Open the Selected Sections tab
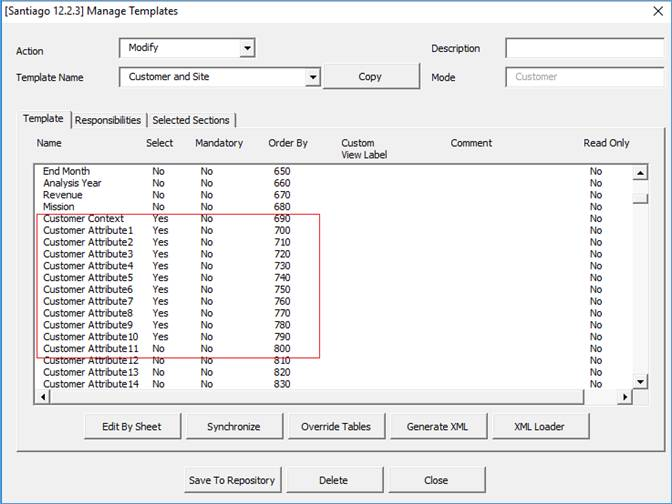Image resolution: width=672 pixels, height=504 pixels. pyautogui.click(x=191, y=120)
